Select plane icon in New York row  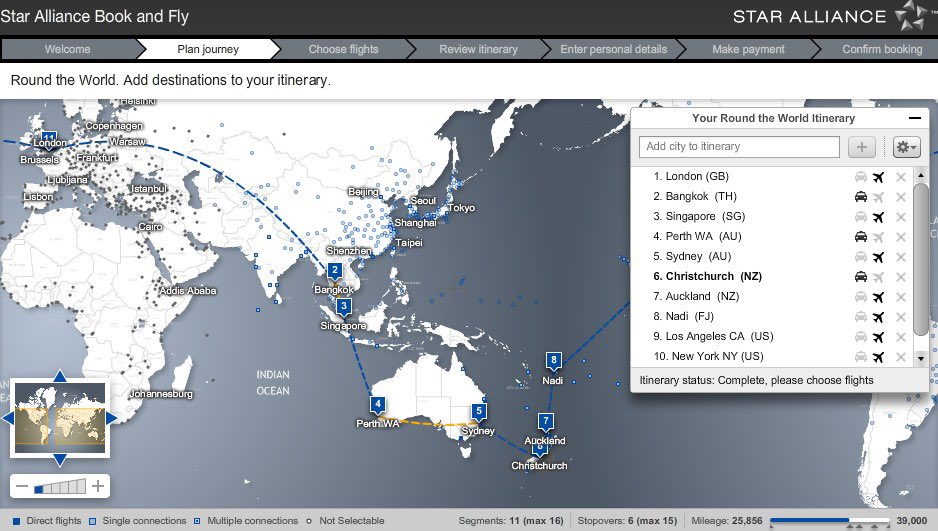[x=878, y=357]
